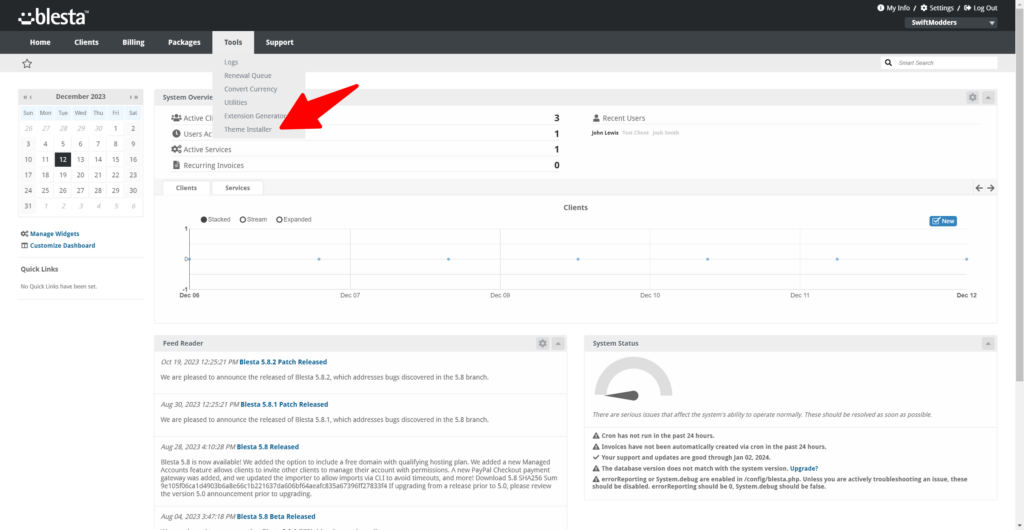This screenshot has width=1024, height=530.
Task: Open the SwiftModders company dropdown
Action: click(951, 23)
